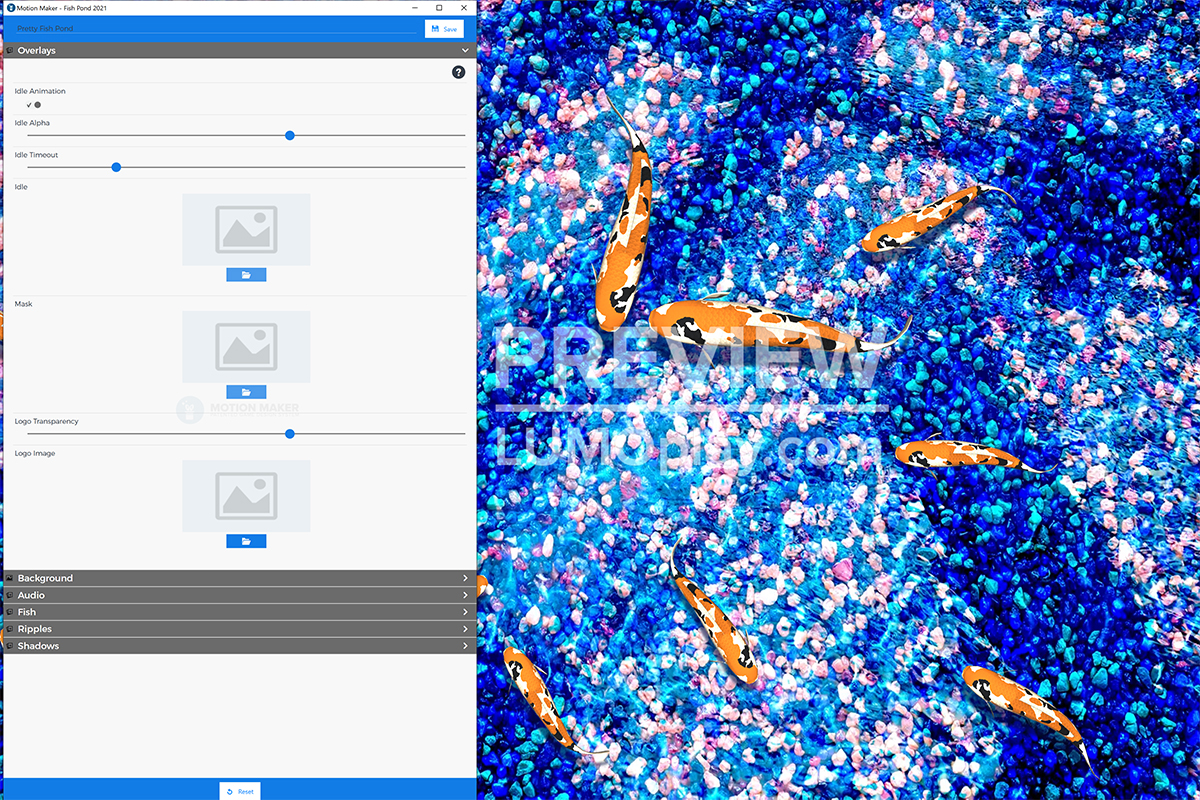
Task: Click the Idle image placeholder thumbnail
Action: (246, 229)
